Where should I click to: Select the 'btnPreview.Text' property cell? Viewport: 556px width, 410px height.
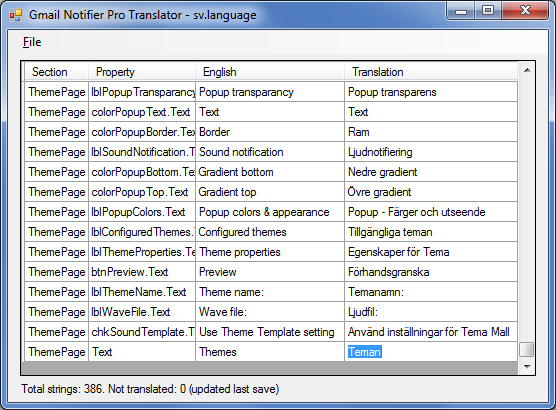[x=142, y=272]
